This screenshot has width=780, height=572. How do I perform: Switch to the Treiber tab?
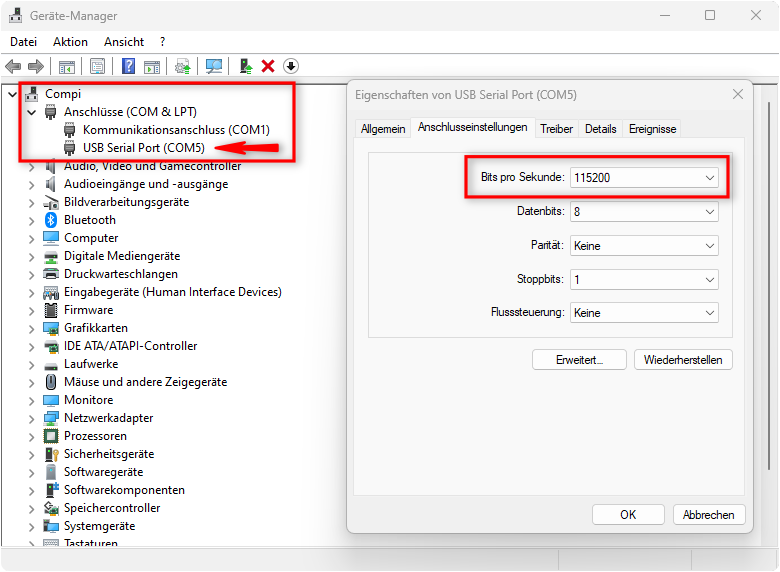(556, 129)
